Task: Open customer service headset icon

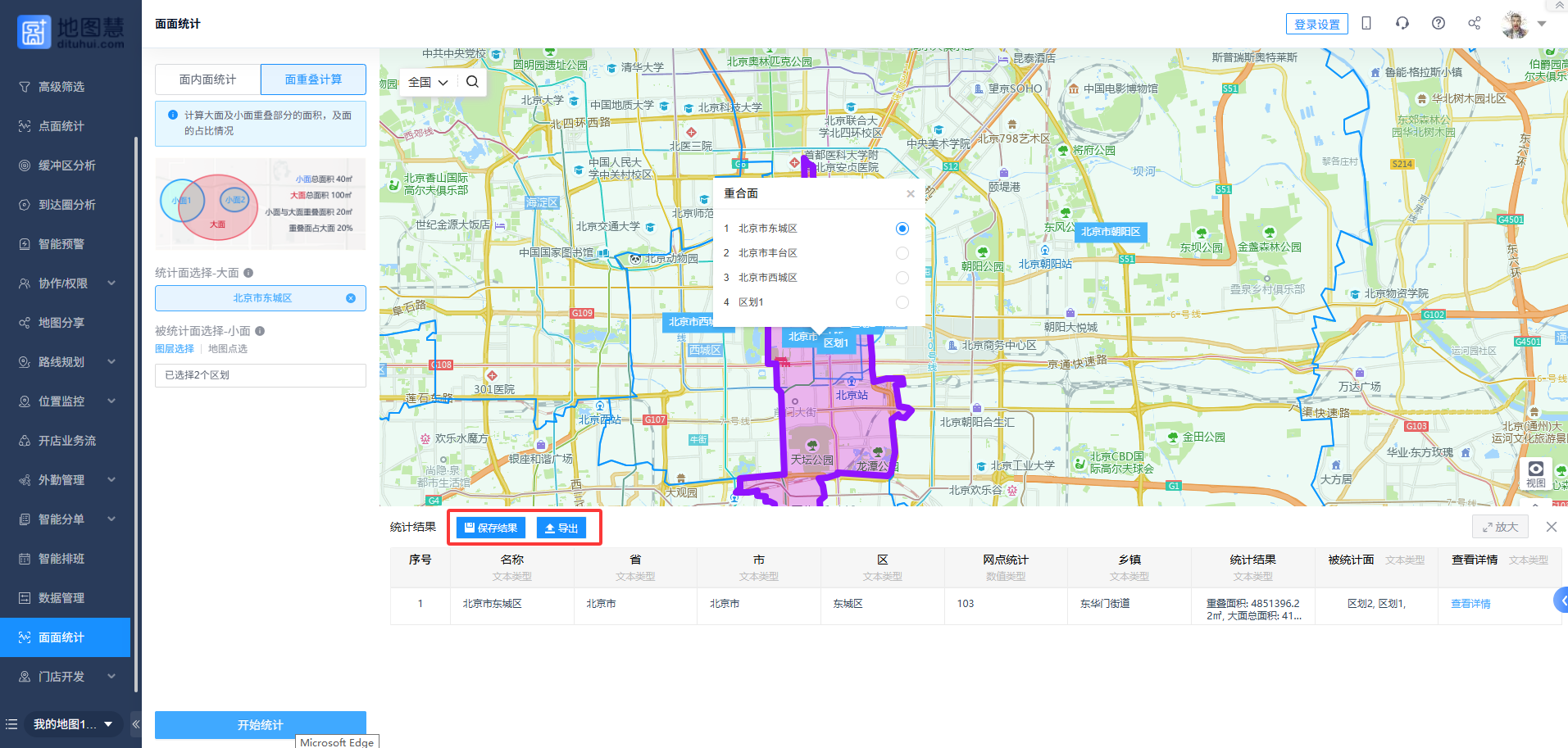Action: [x=1402, y=24]
